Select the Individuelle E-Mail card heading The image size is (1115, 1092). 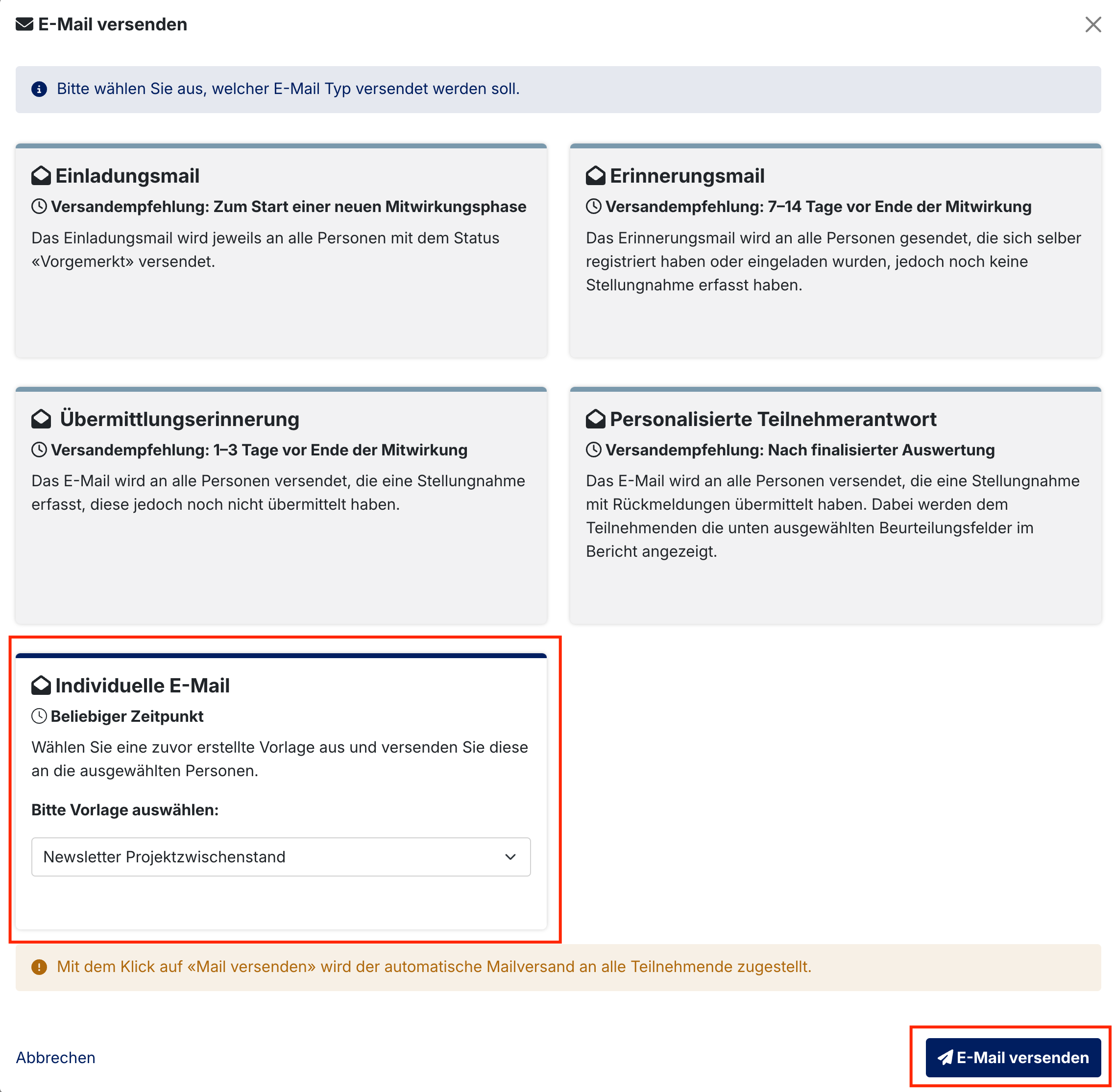(143, 686)
